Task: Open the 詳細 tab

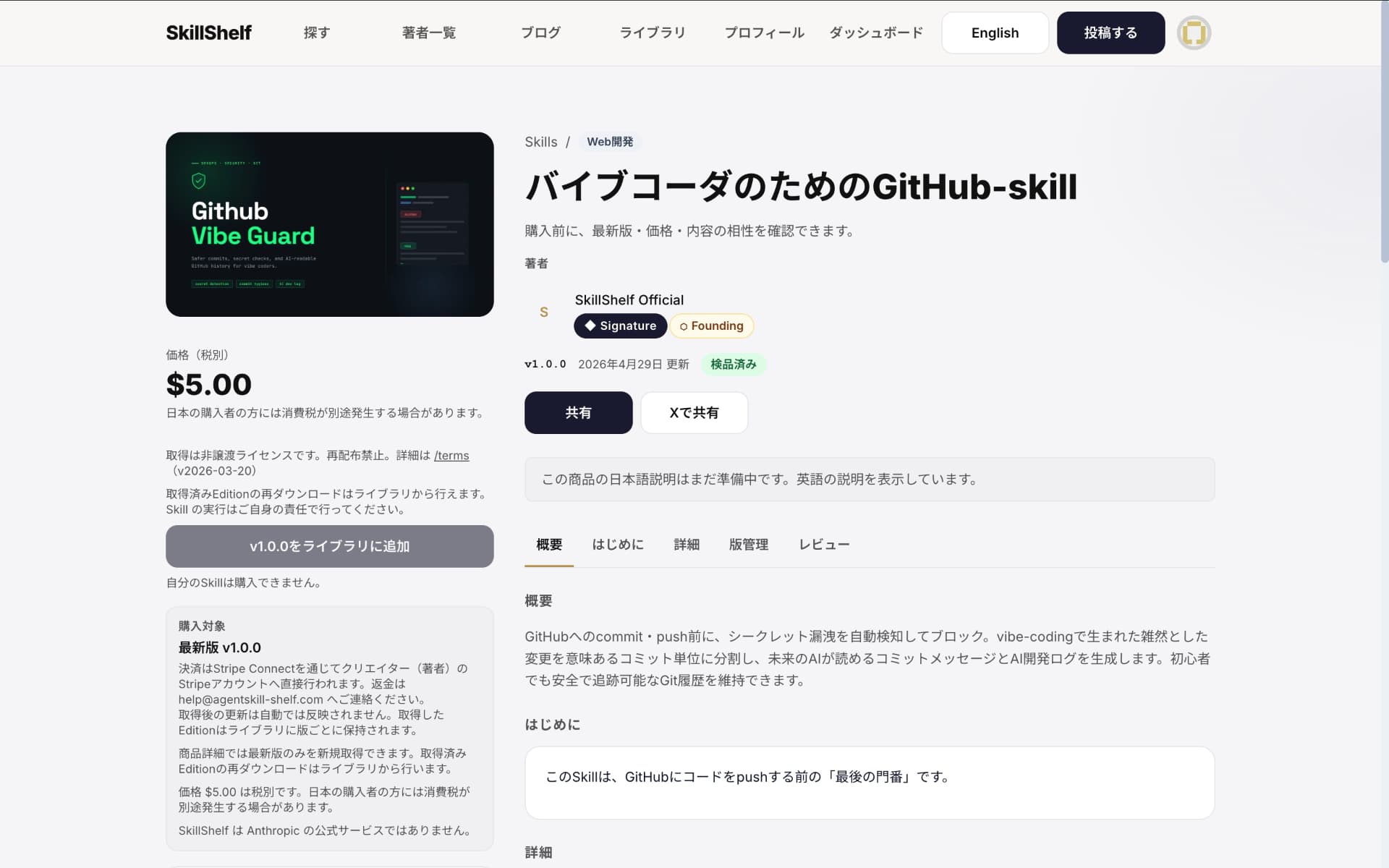Action: pos(687,544)
